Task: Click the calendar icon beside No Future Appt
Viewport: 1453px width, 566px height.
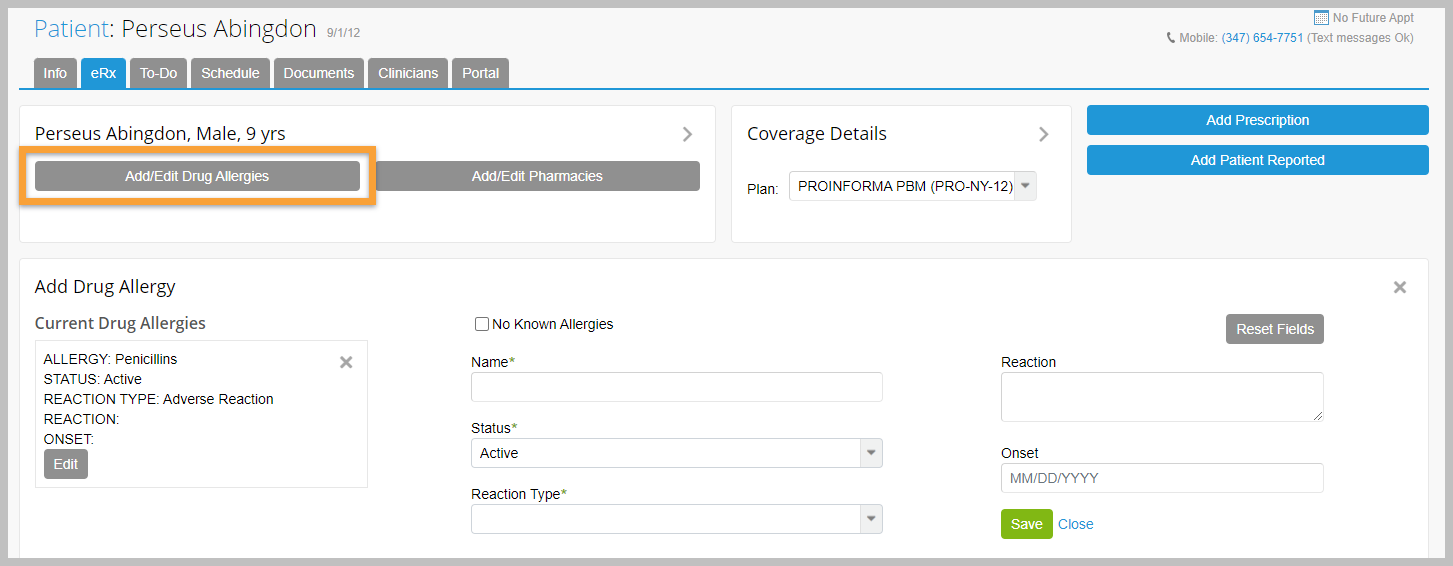Action: point(1321,18)
